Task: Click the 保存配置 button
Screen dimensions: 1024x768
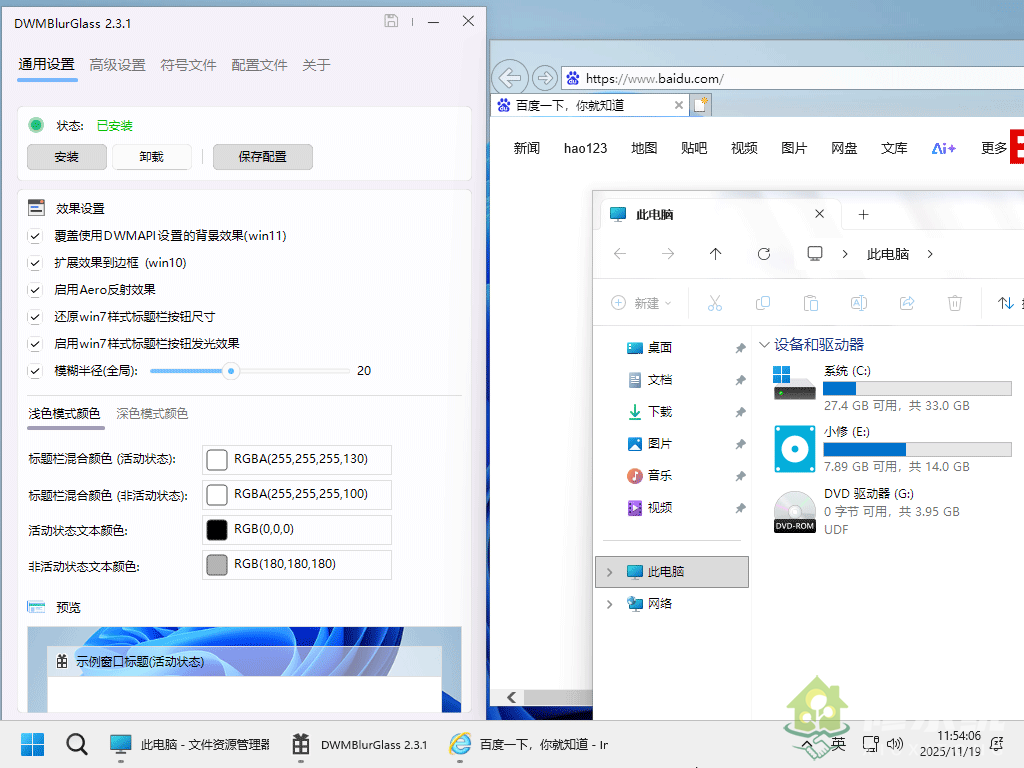Action: (x=262, y=157)
